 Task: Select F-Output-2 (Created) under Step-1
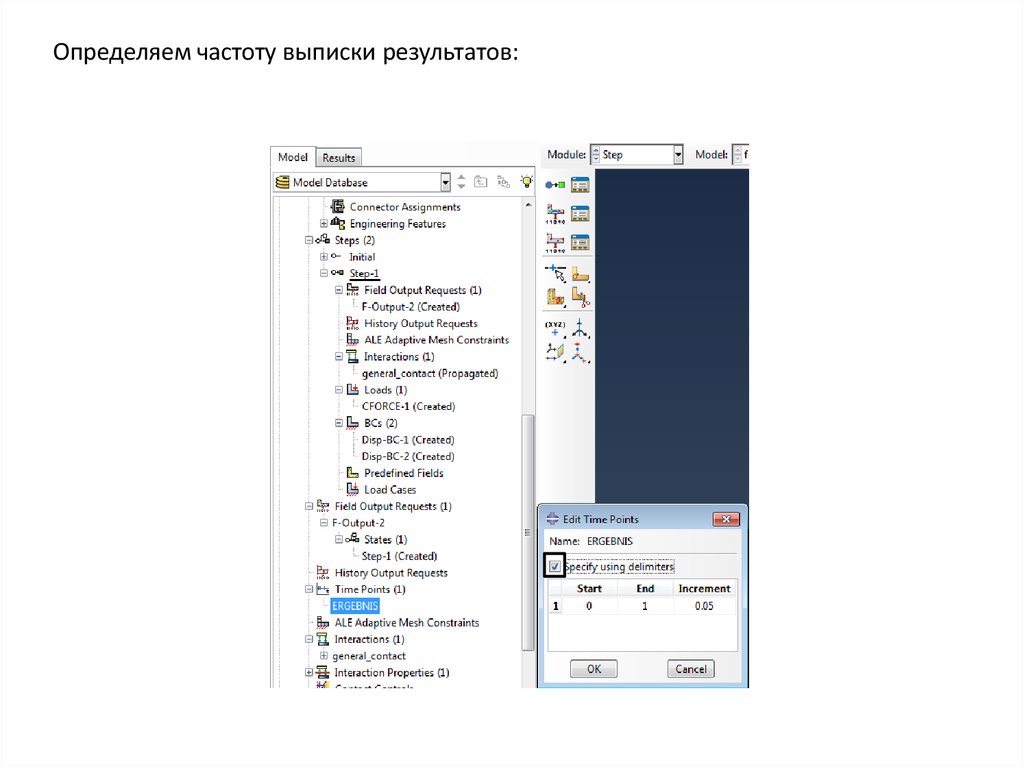point(411,306)
